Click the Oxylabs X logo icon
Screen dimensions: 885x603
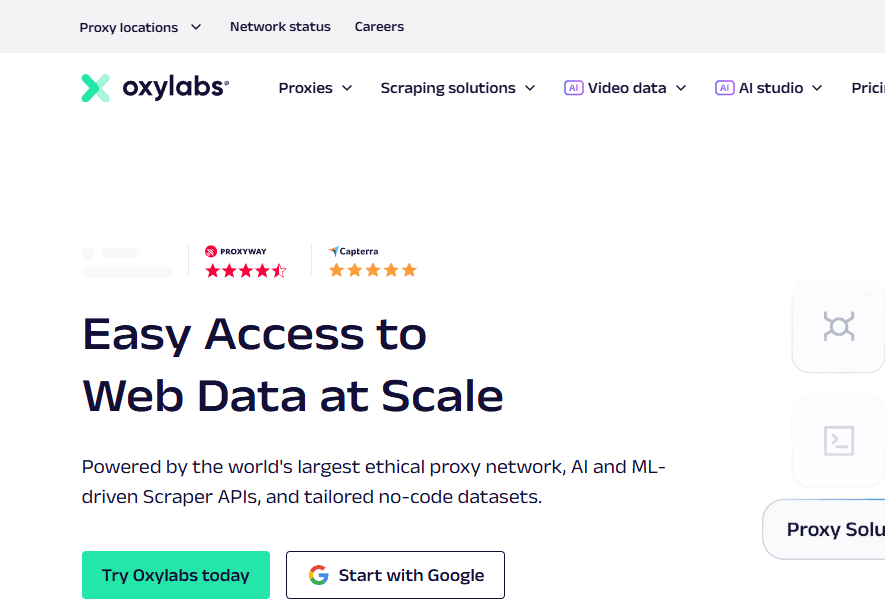click(95, 88)
